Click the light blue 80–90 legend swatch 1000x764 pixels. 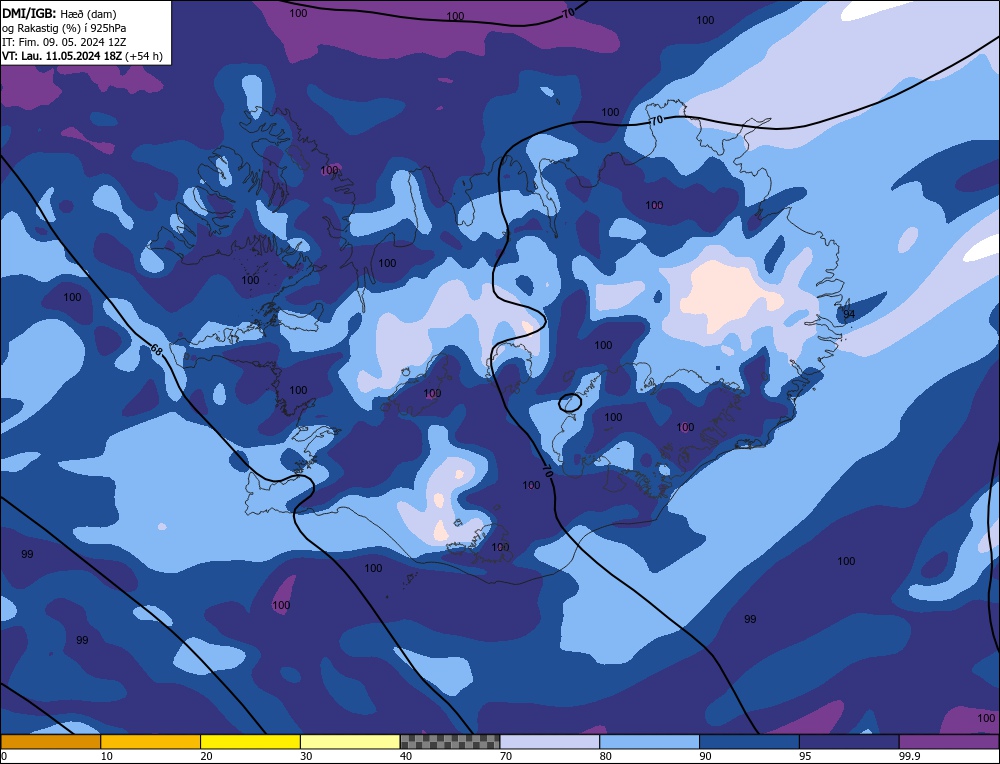(x=649, y=741)
